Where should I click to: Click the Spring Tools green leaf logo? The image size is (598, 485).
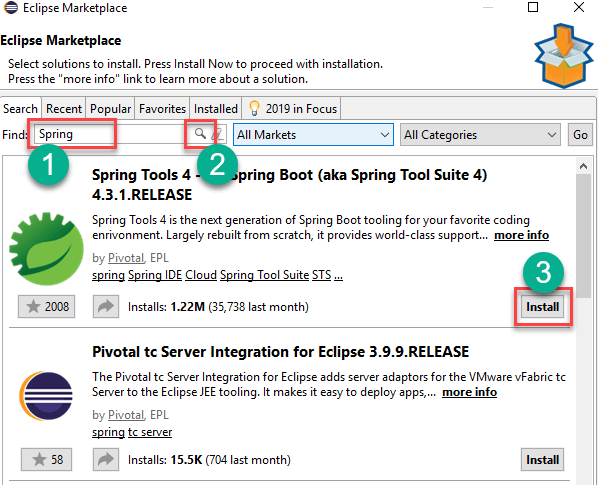46,249
